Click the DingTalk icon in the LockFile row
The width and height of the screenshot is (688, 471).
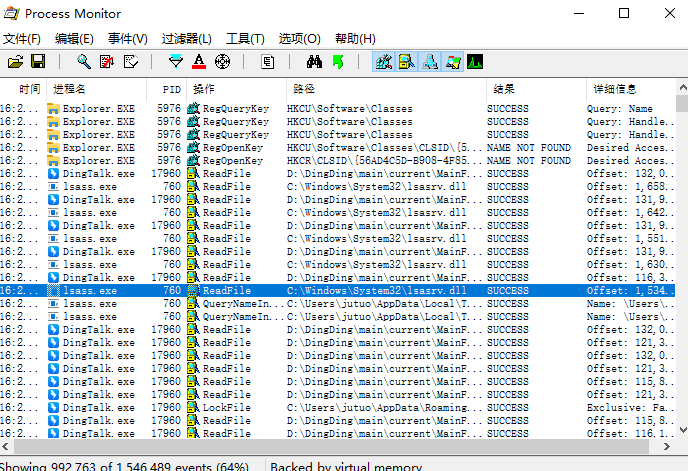click(53, 407)
